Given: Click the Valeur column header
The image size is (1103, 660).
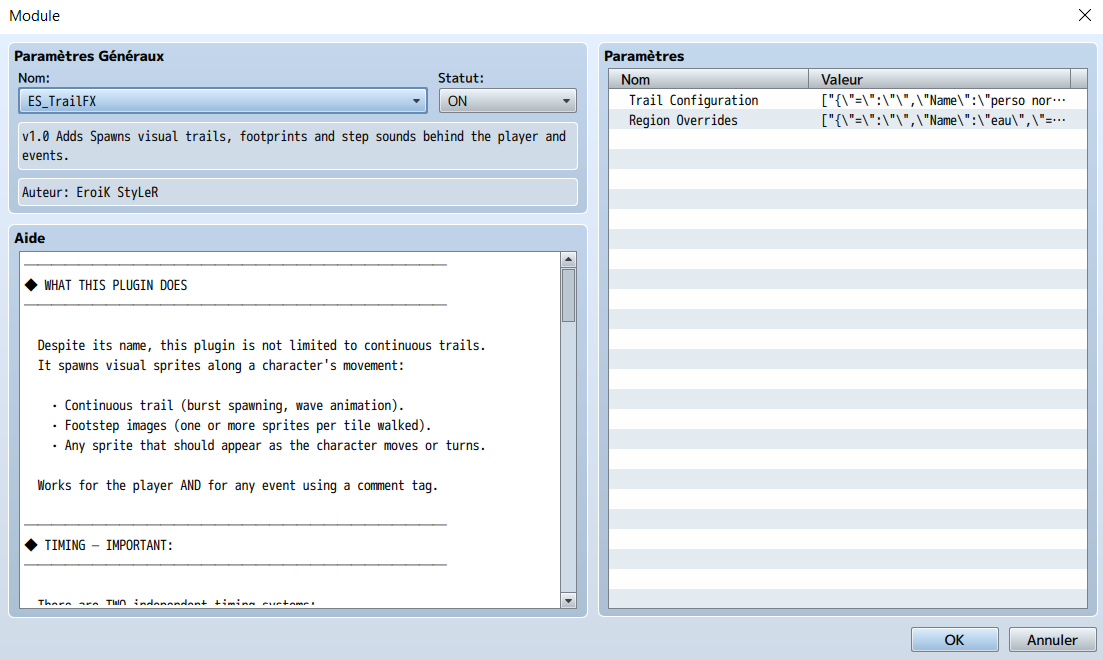Looking at the screenshot, I should [x=939, y=79].
